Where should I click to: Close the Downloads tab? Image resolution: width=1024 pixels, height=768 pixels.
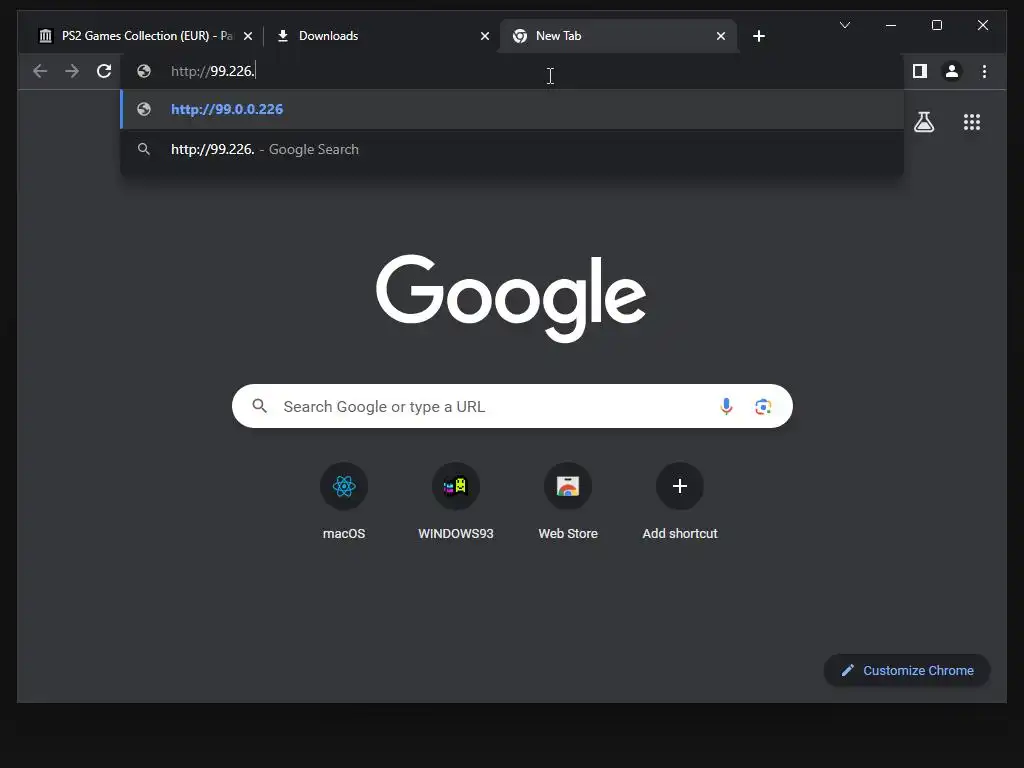(485, 36)
